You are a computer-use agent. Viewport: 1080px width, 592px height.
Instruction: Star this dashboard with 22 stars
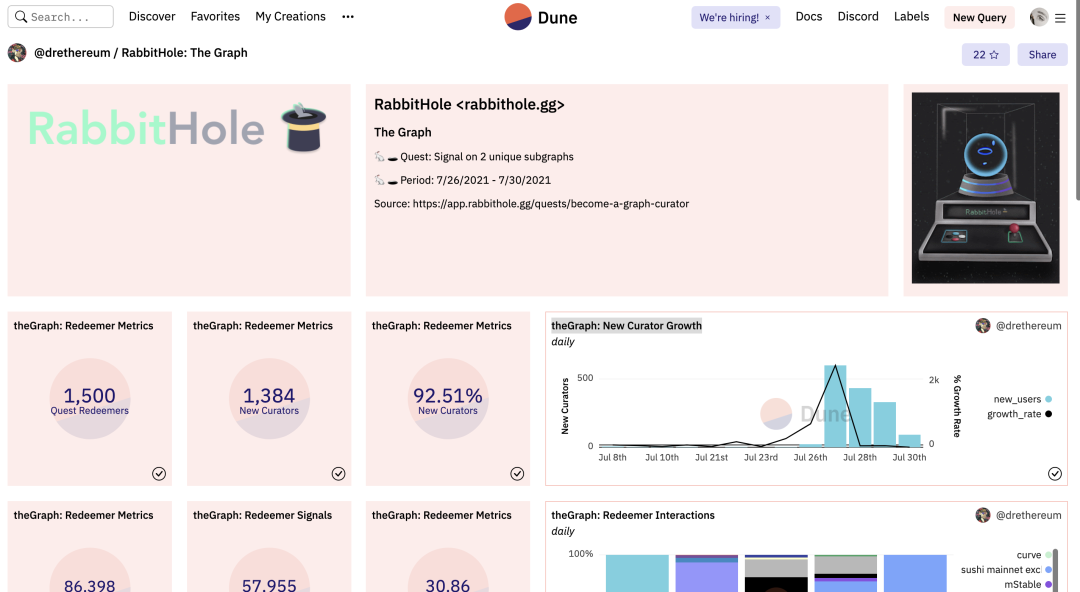click(x=986, y=54)
